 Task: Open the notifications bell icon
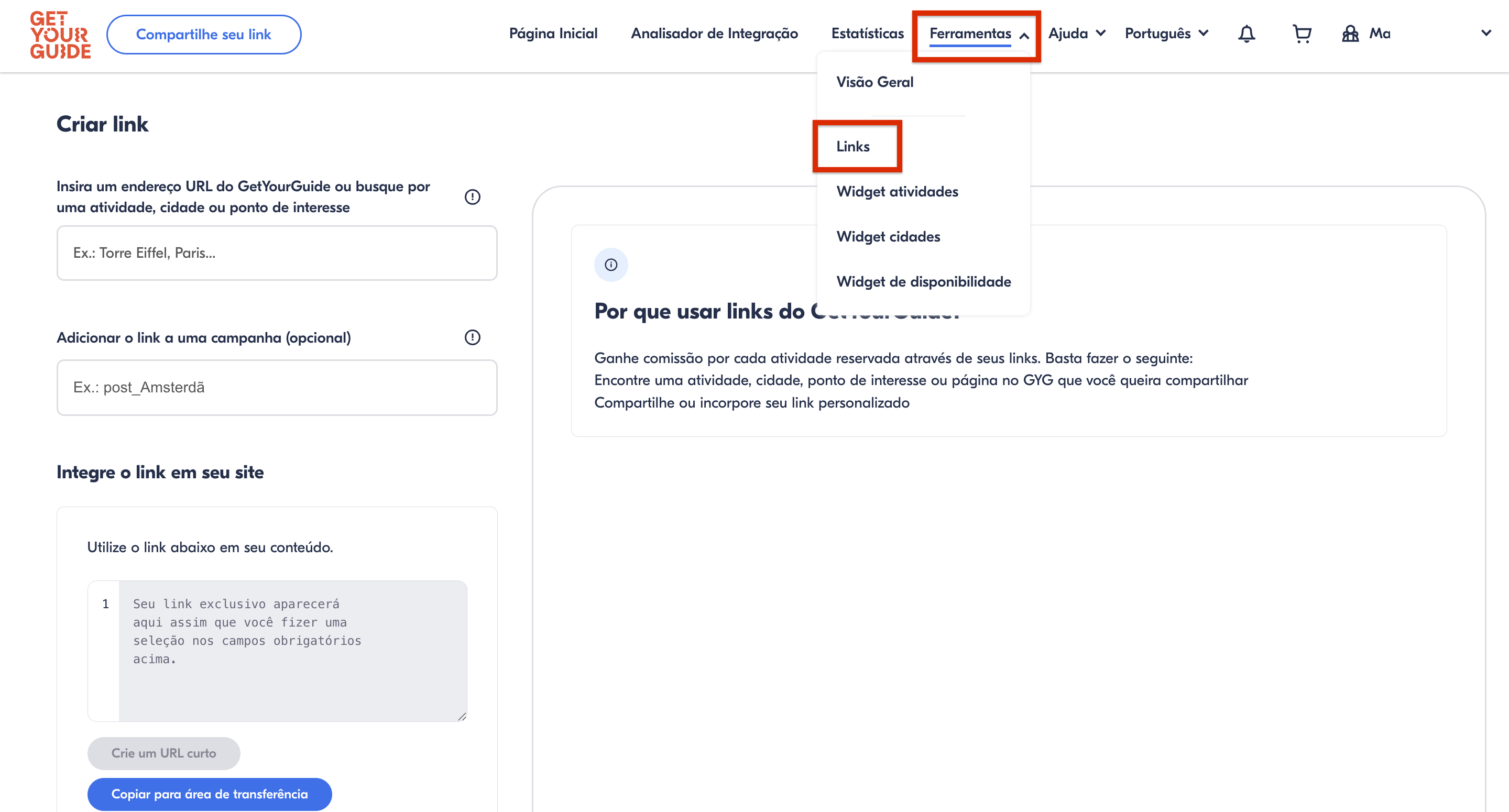click(1246, 34)
